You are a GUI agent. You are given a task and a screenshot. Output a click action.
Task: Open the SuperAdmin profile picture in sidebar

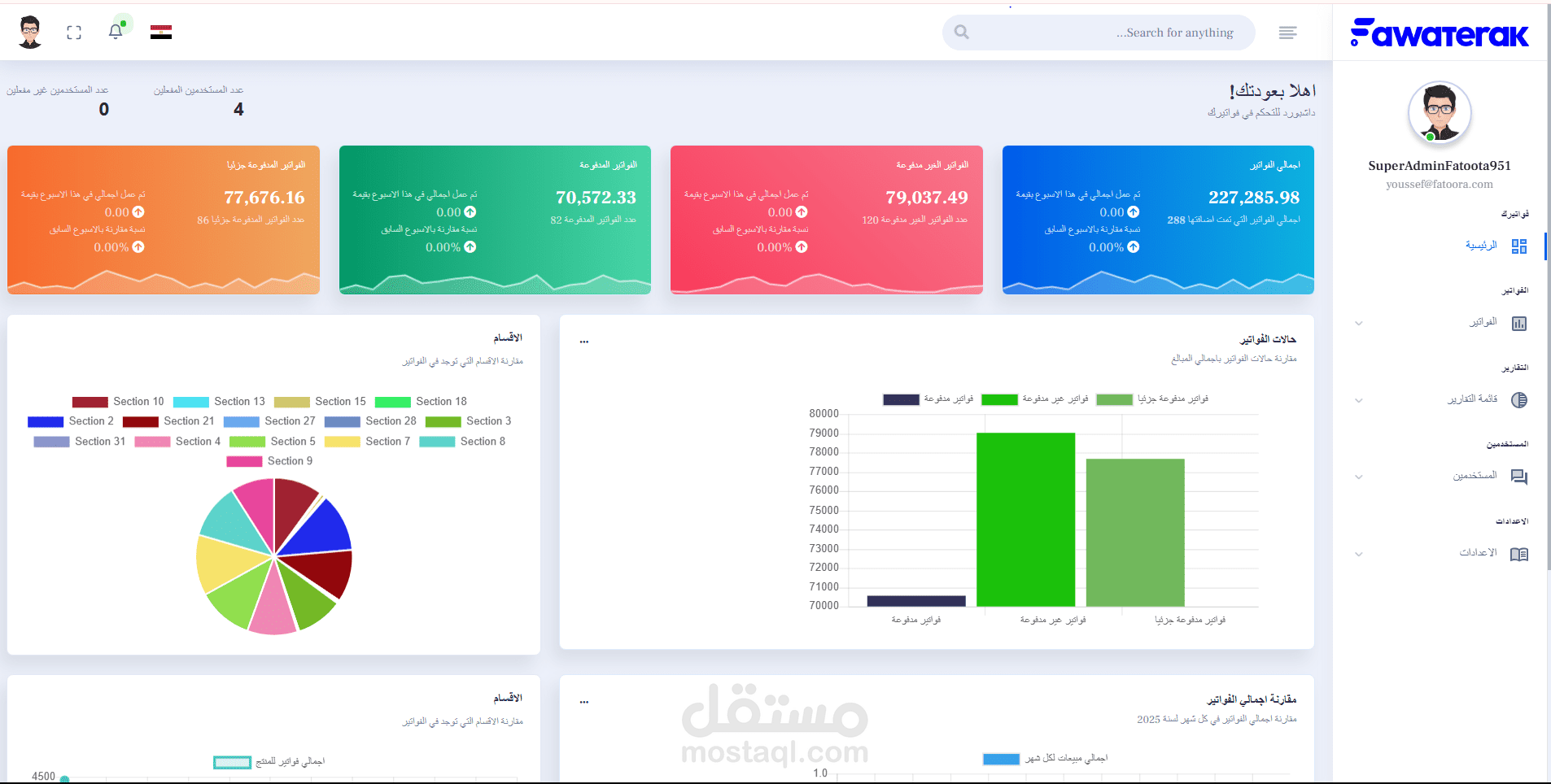coord(1440,113)
